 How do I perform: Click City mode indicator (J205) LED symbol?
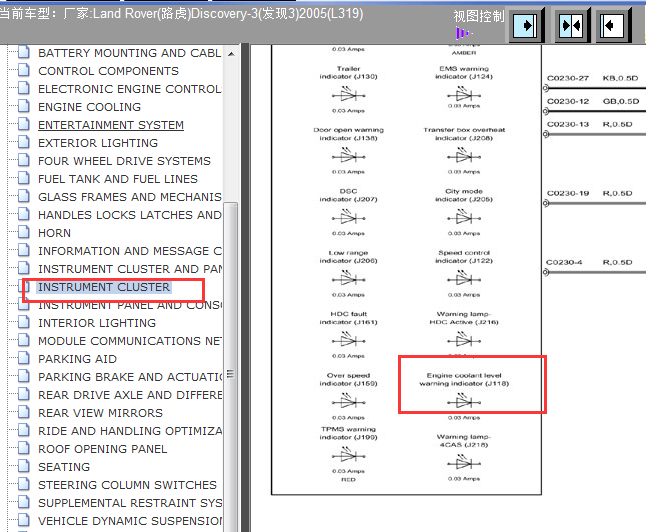point(464,218)
